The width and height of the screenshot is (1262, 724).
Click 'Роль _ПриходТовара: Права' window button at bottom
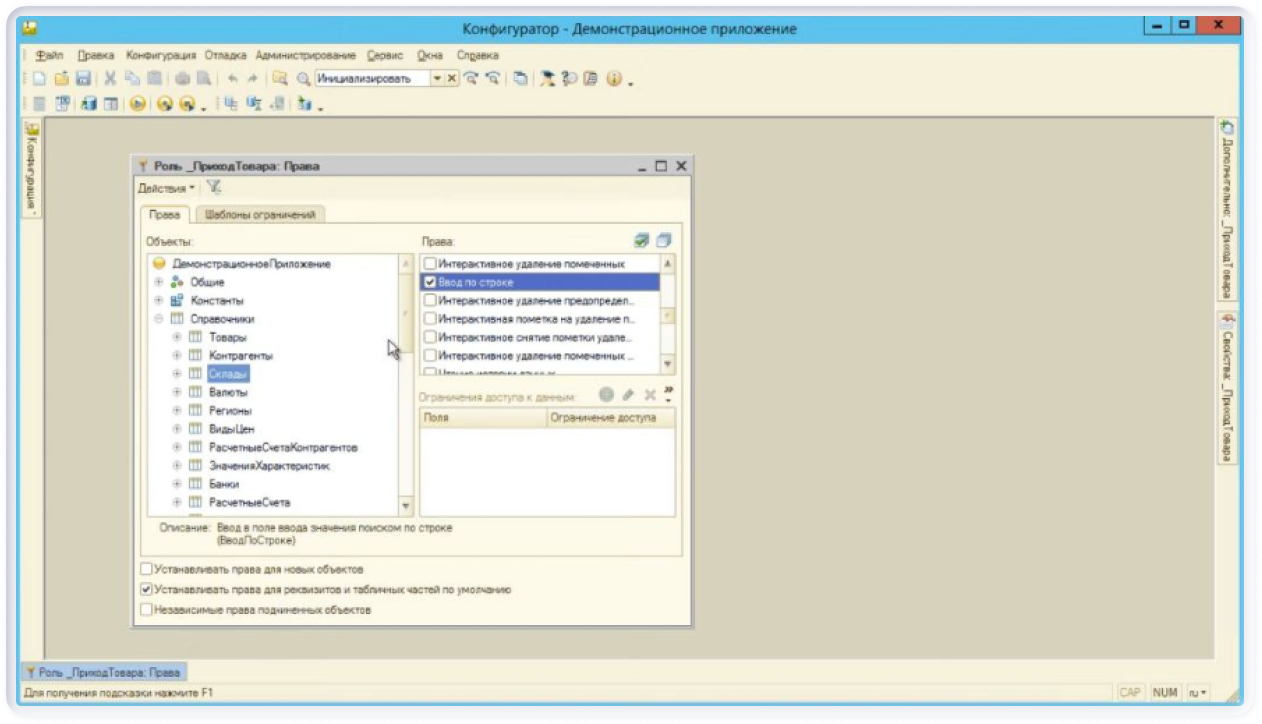coord(103,672)
